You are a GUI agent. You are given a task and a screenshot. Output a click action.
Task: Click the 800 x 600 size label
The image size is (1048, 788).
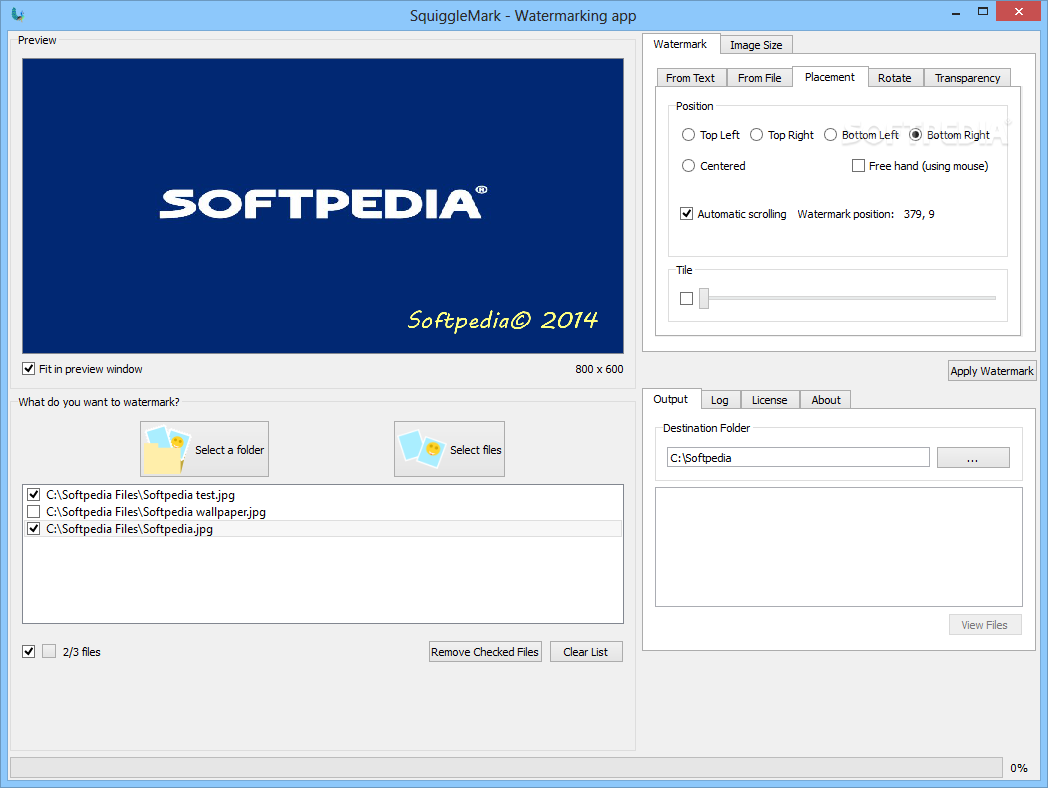[599, 369]
